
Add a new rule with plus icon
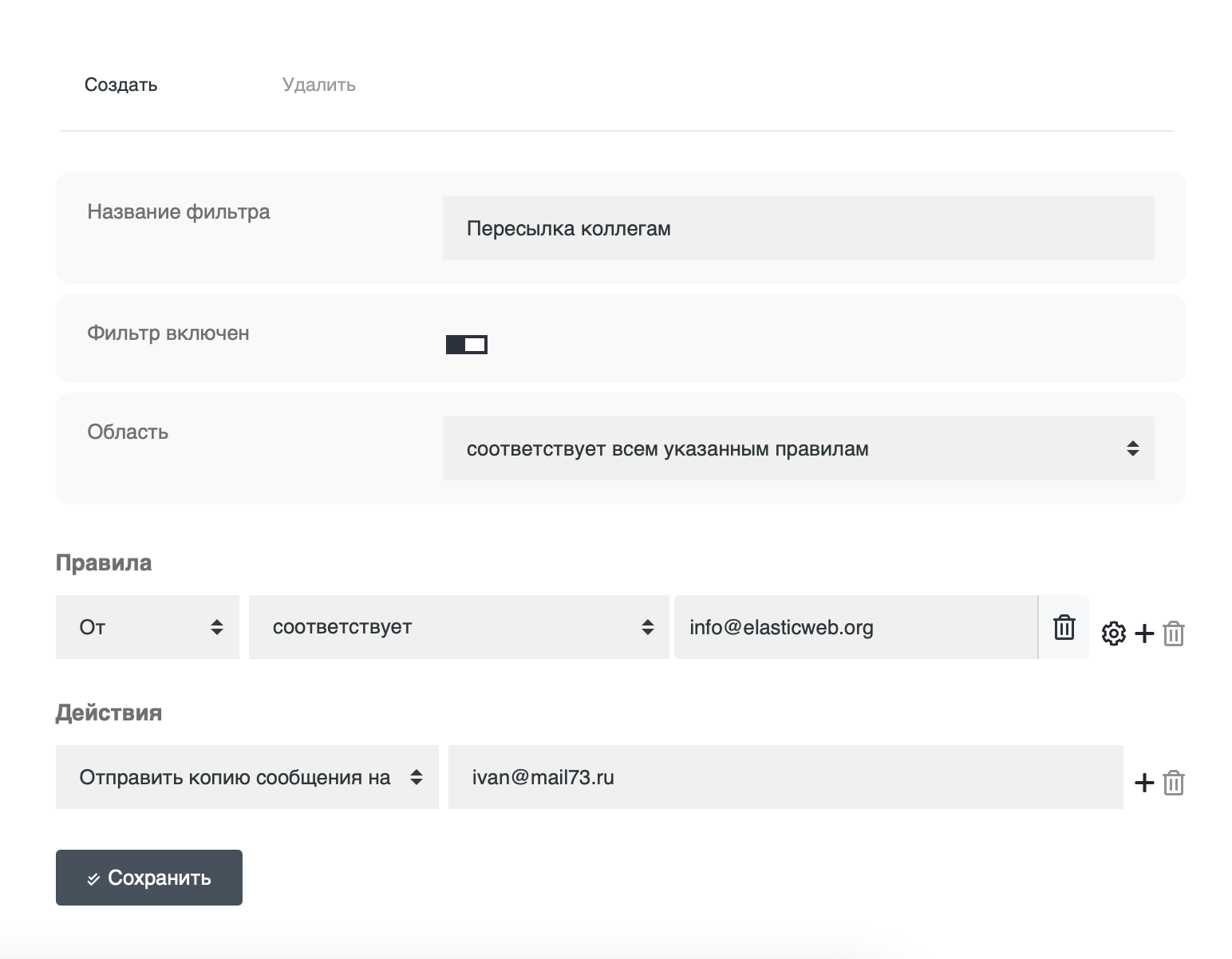(1144, 633)
